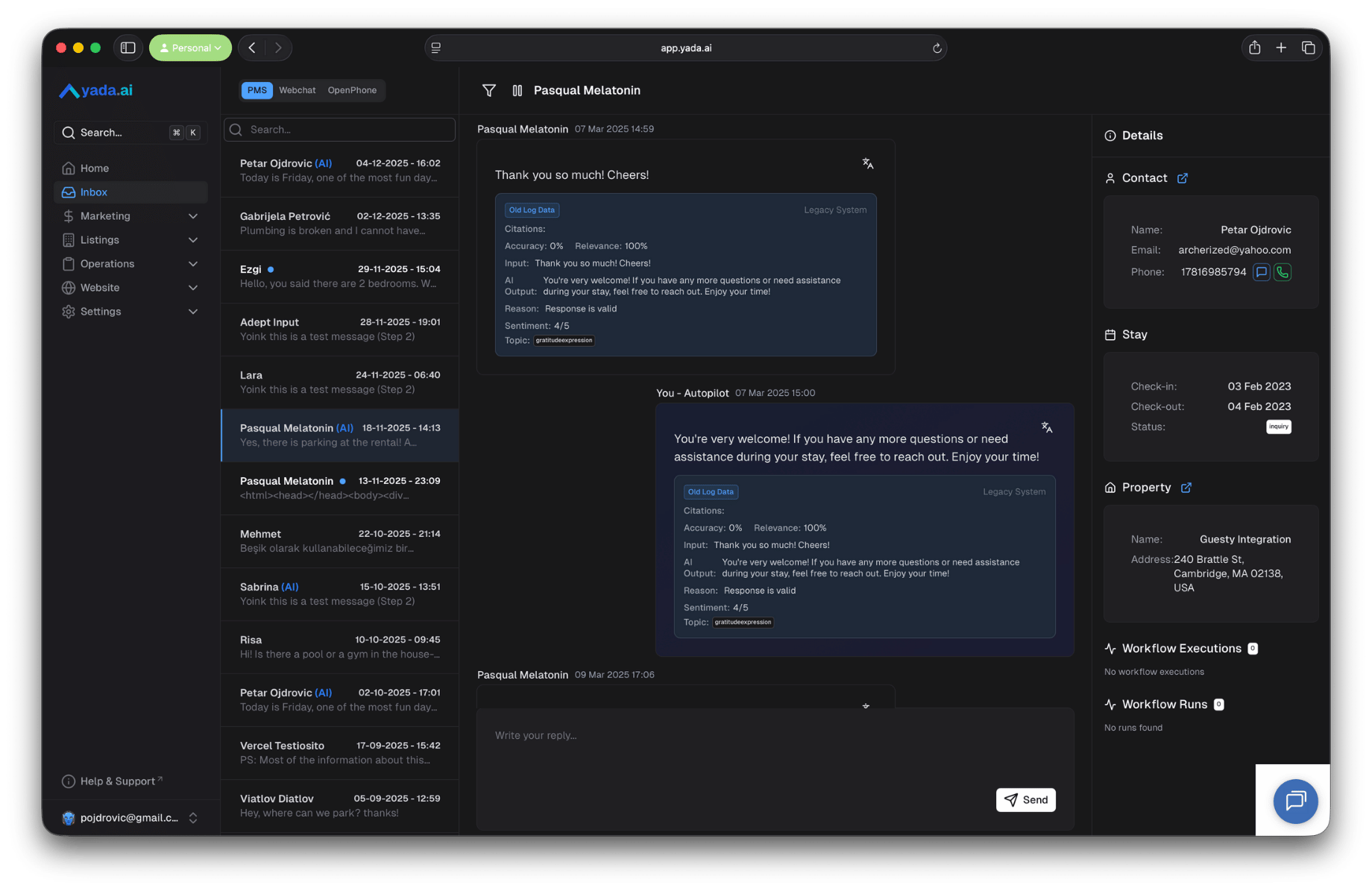The height and width of the screenshot is (891, 1372).
Task: Reload the page in the address bar
Action: click(x=937, y=48)
